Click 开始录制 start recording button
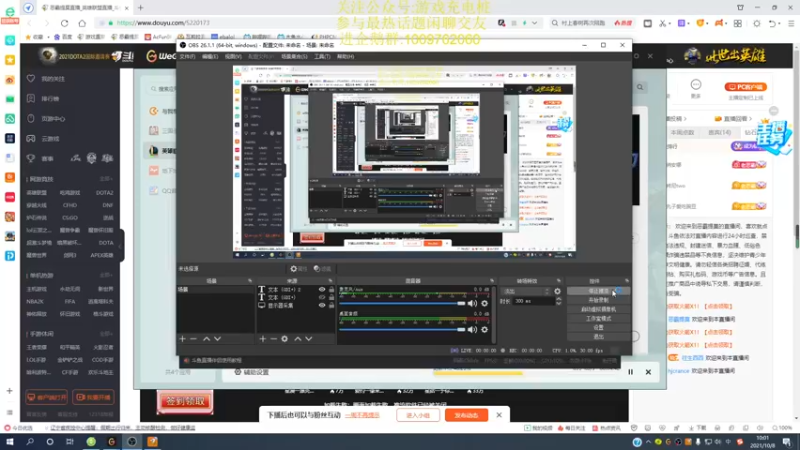The width and height of the screenshot is (800, 450). (598, 300)
